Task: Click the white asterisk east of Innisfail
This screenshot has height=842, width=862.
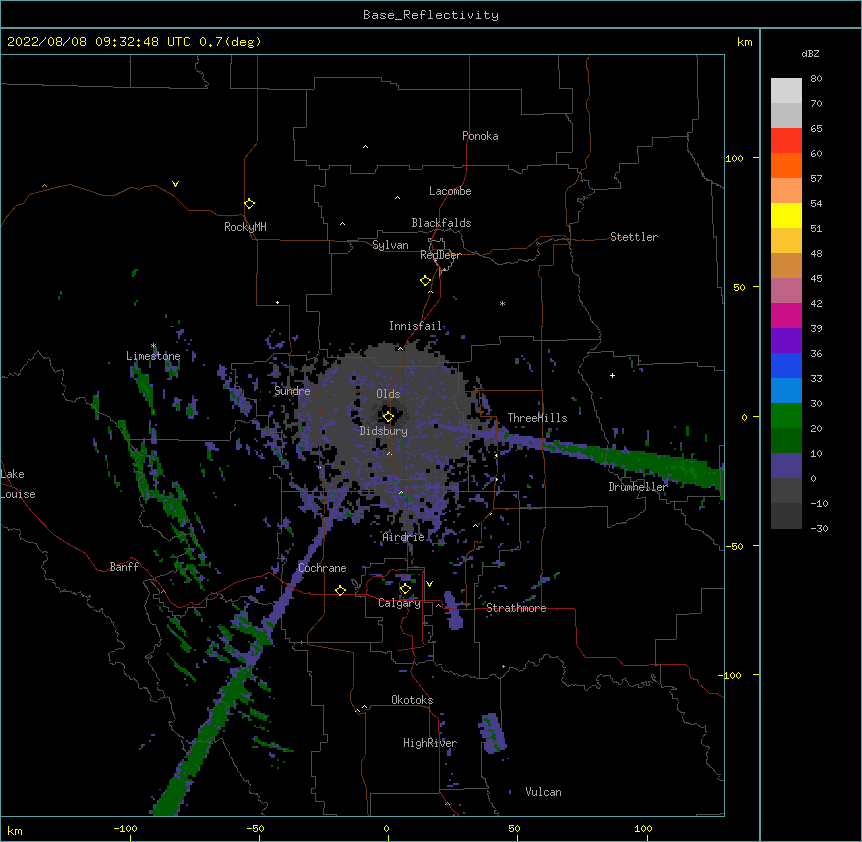Action: coord(502,303)
